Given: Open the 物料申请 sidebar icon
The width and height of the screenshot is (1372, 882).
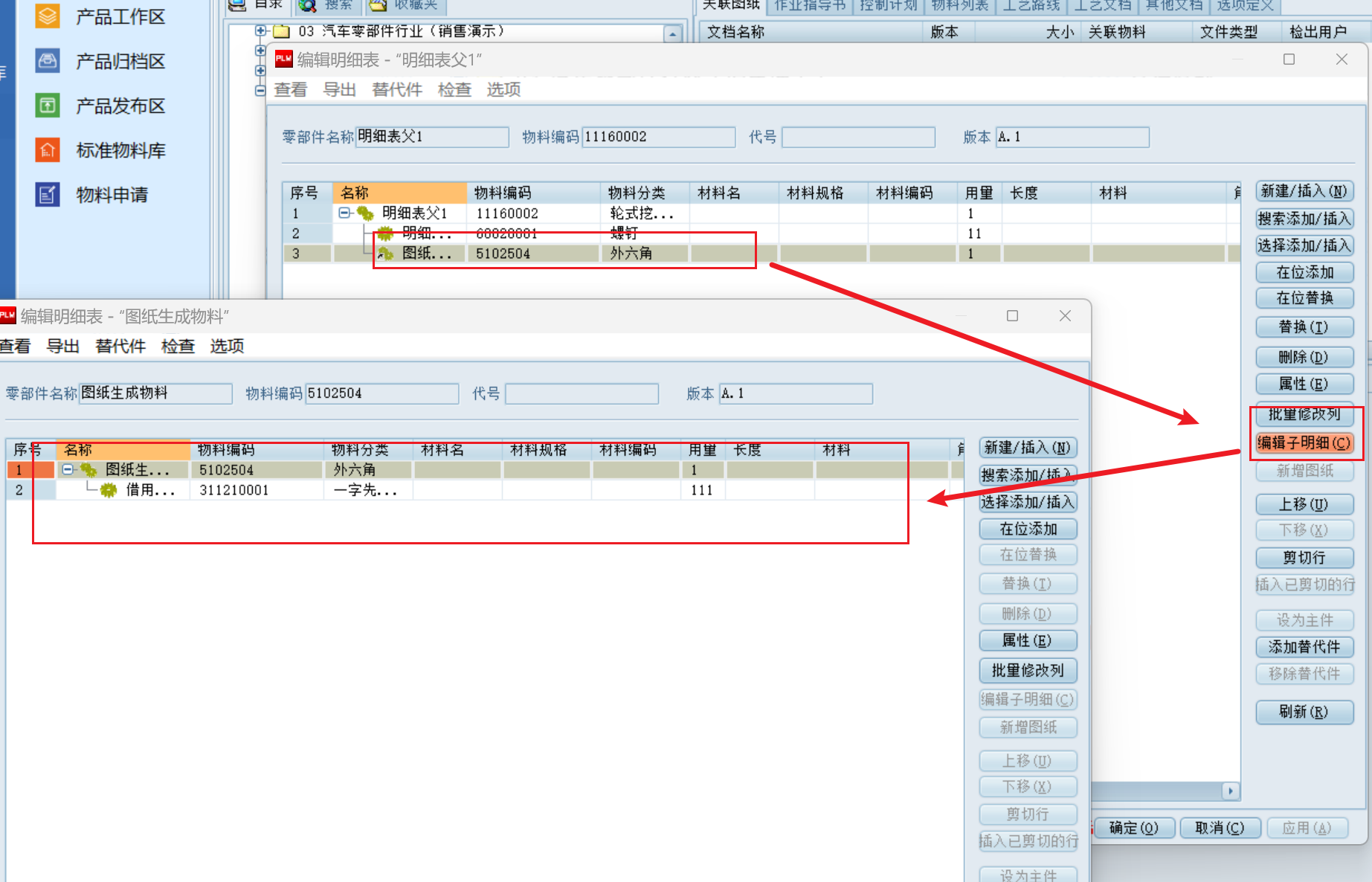Looking at the screenshot, I should click(x=48, y=195).
